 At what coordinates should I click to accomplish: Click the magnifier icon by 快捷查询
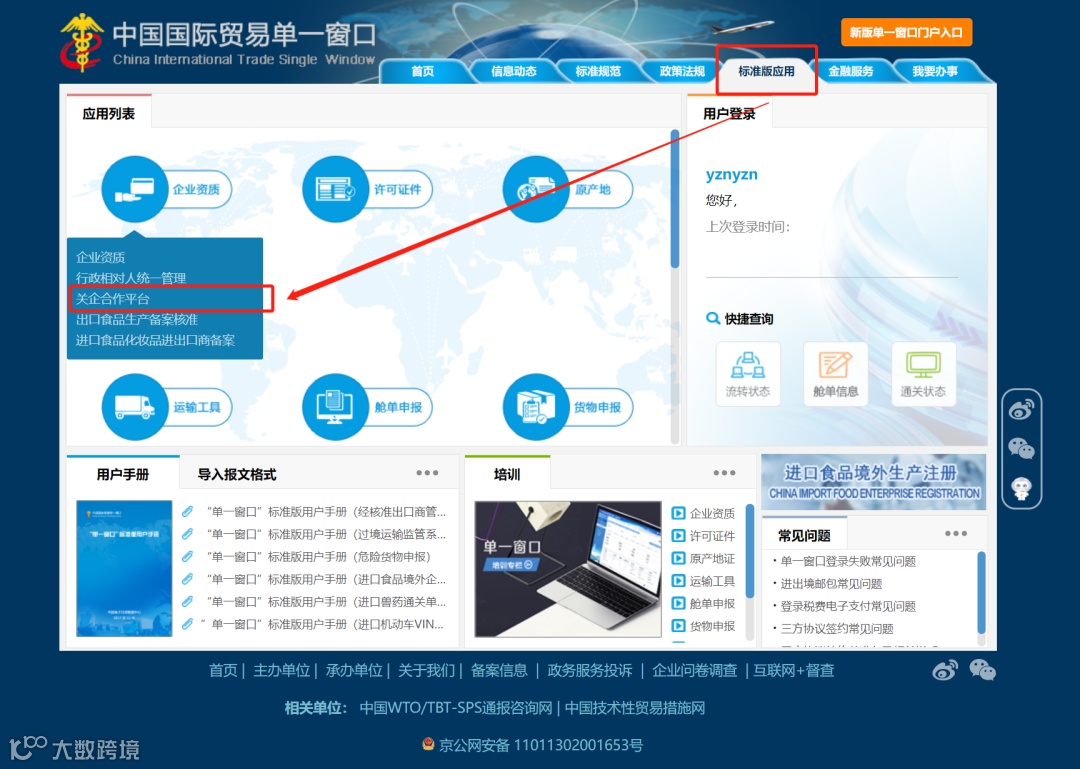[713, 318]
